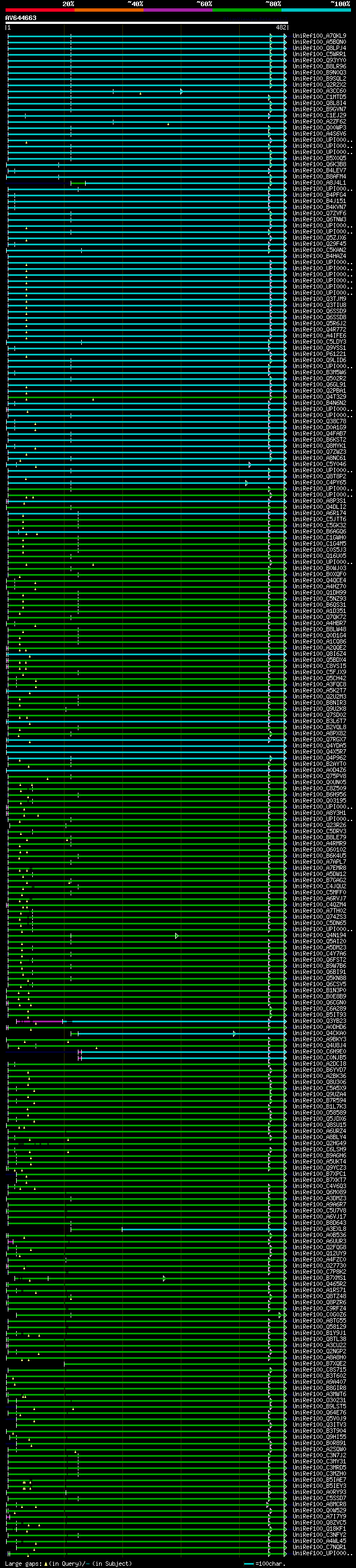356x1568 pixels.
Task: Click the cyan ~100% identity legend segment
Action: [316, 10]
